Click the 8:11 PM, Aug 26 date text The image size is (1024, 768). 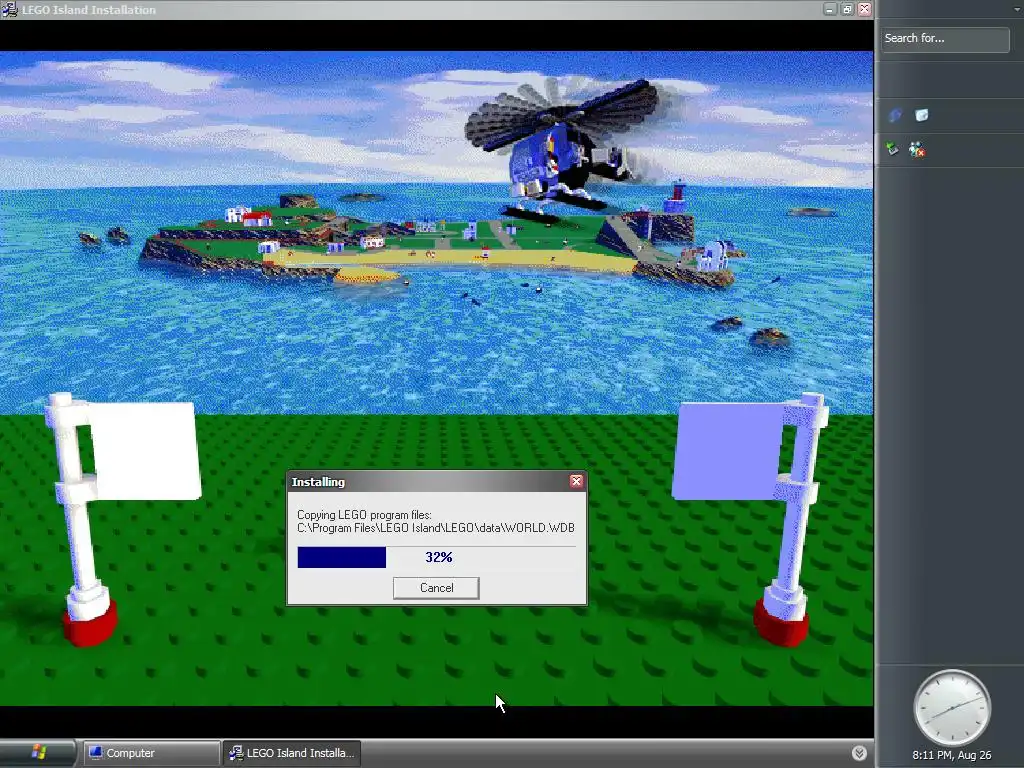(952, 755)
